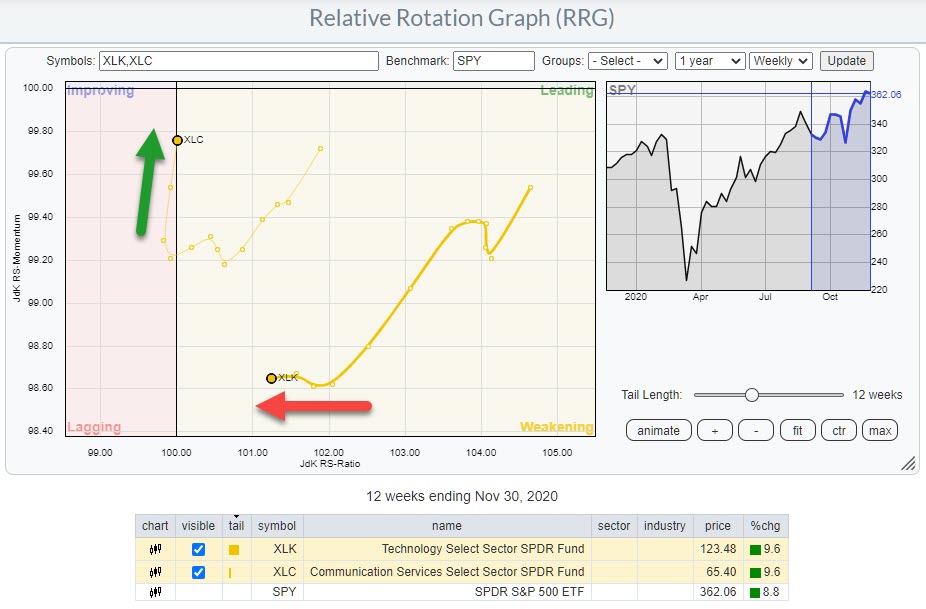Click the XLK tail color square

tap(234, 550)
